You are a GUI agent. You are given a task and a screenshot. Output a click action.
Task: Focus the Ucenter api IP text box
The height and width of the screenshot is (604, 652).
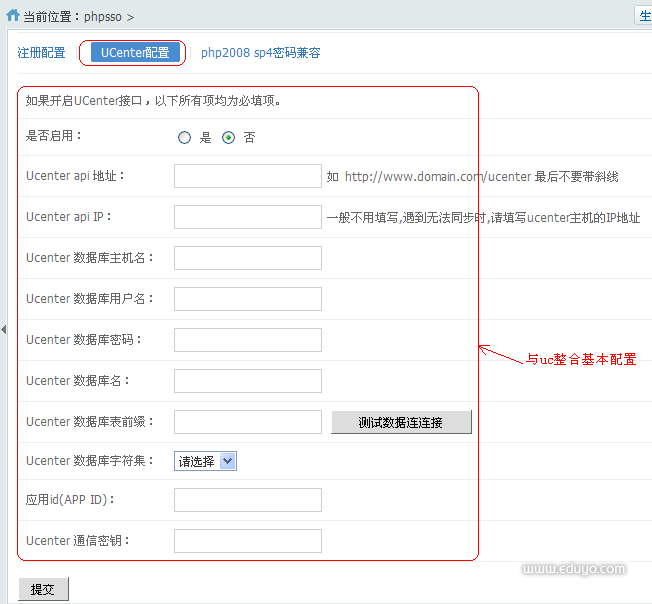pyautogui.click(x=247, y=217)
